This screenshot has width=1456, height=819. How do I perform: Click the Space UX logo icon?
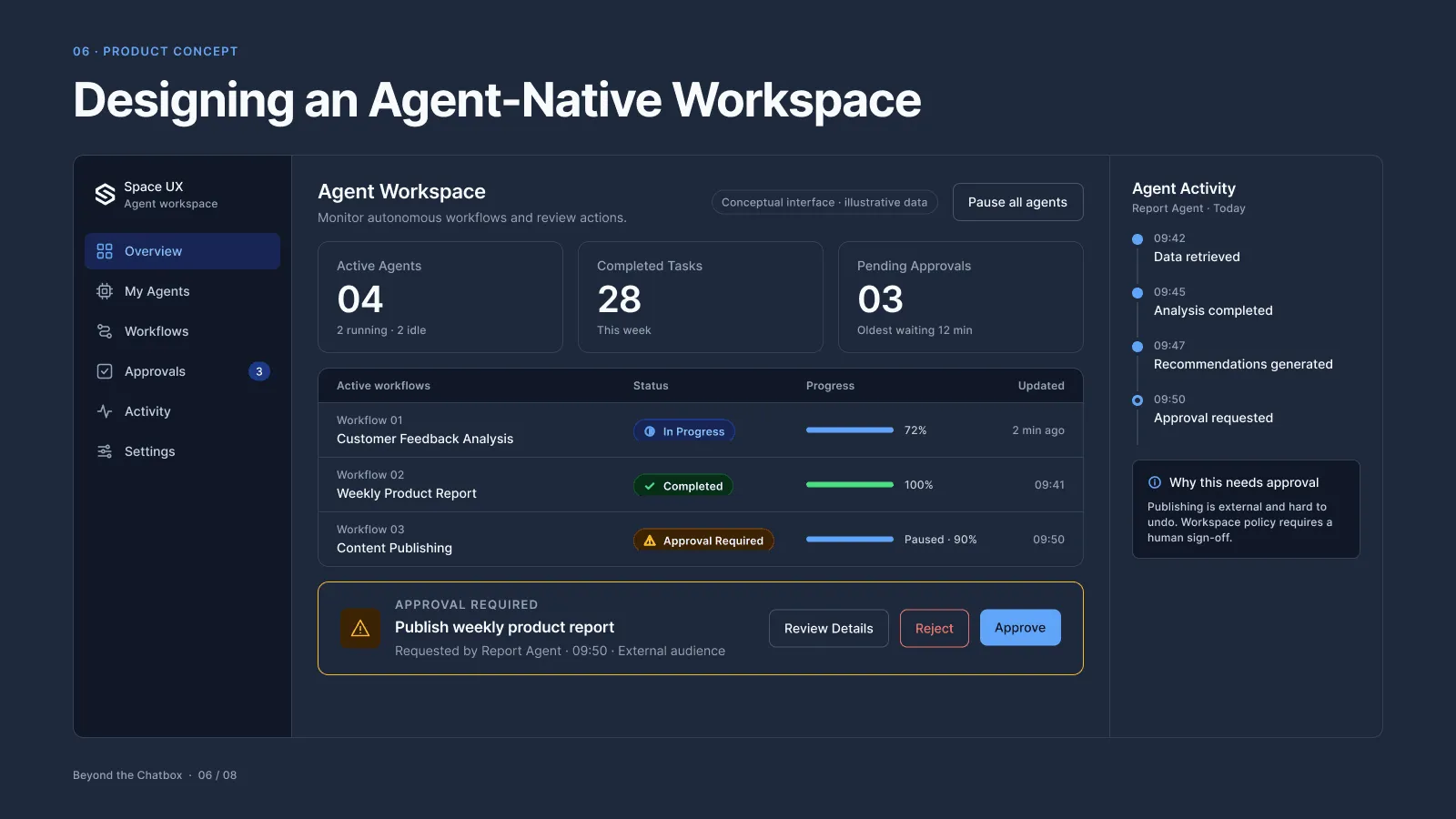click(105, 194)
